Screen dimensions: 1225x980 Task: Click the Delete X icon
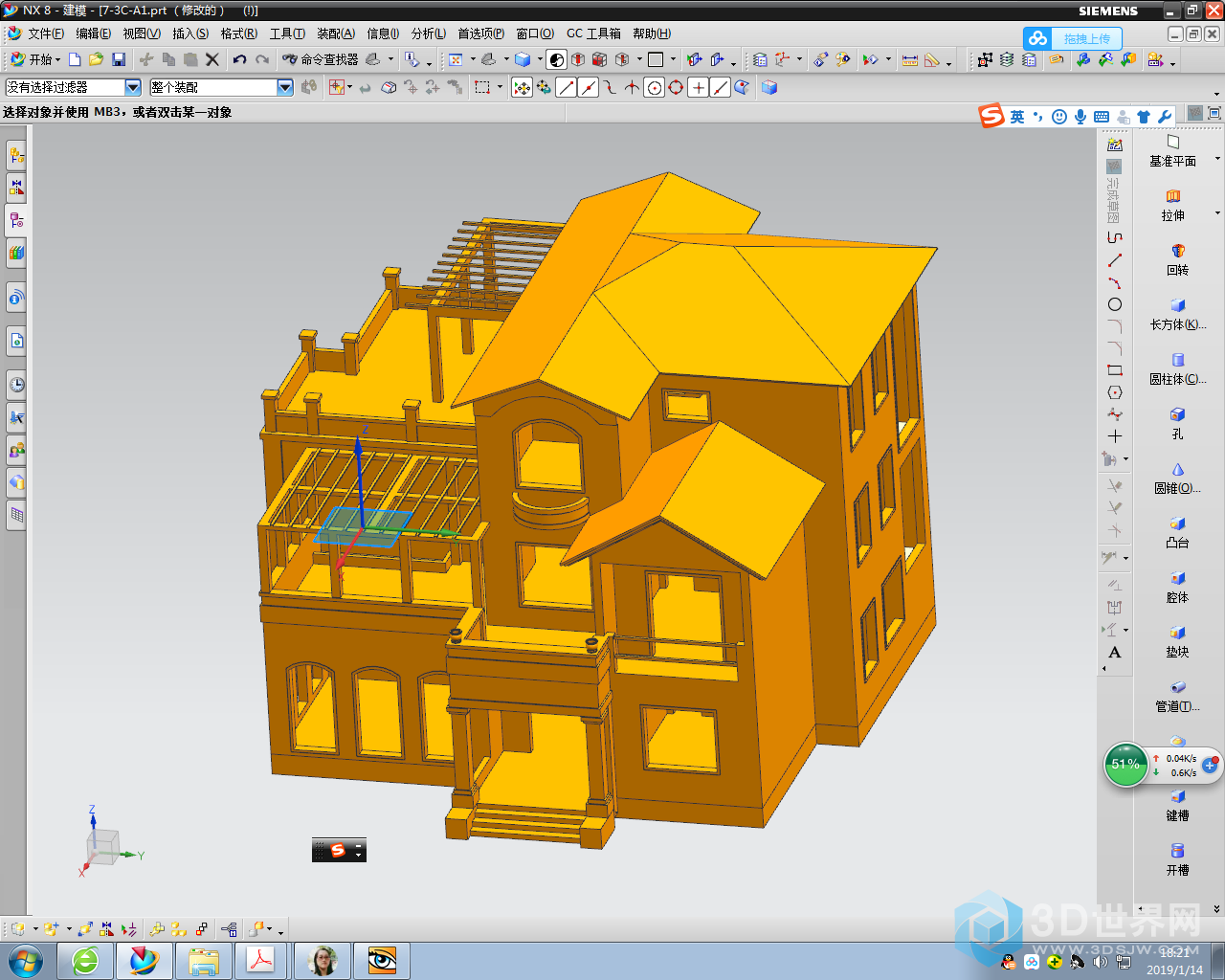212,59
